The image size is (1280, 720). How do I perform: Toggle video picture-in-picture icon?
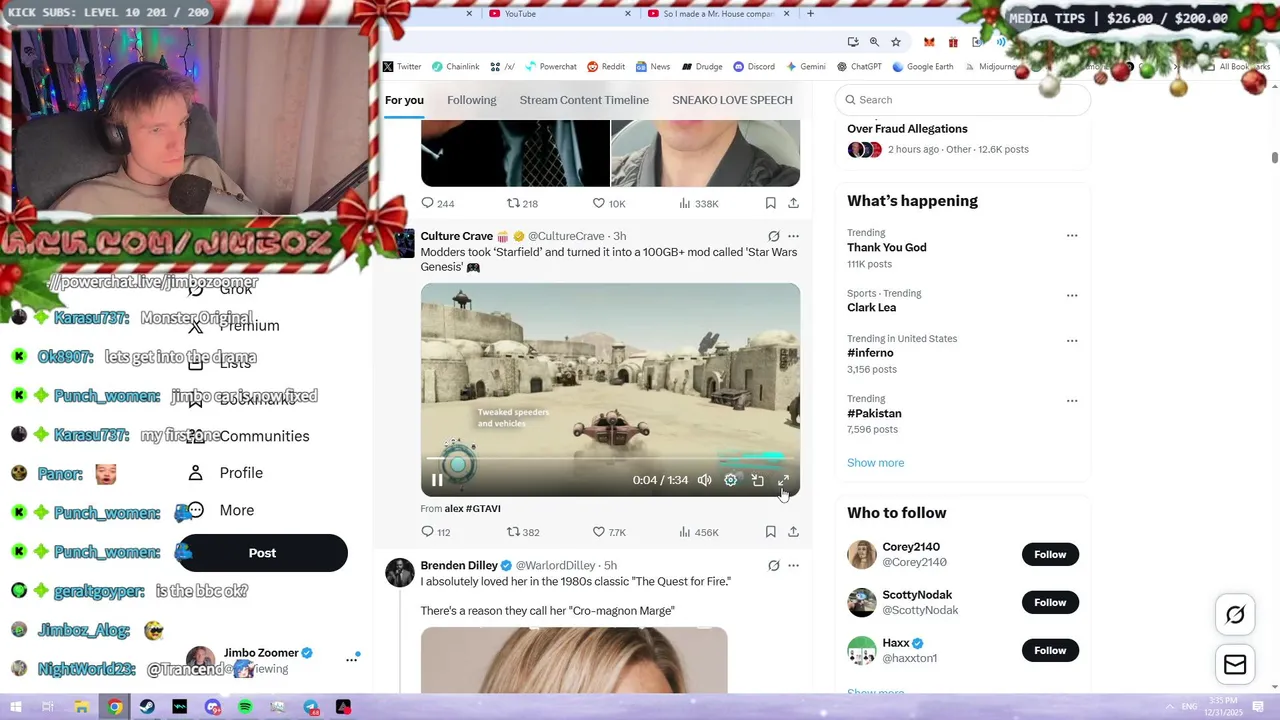758,480
